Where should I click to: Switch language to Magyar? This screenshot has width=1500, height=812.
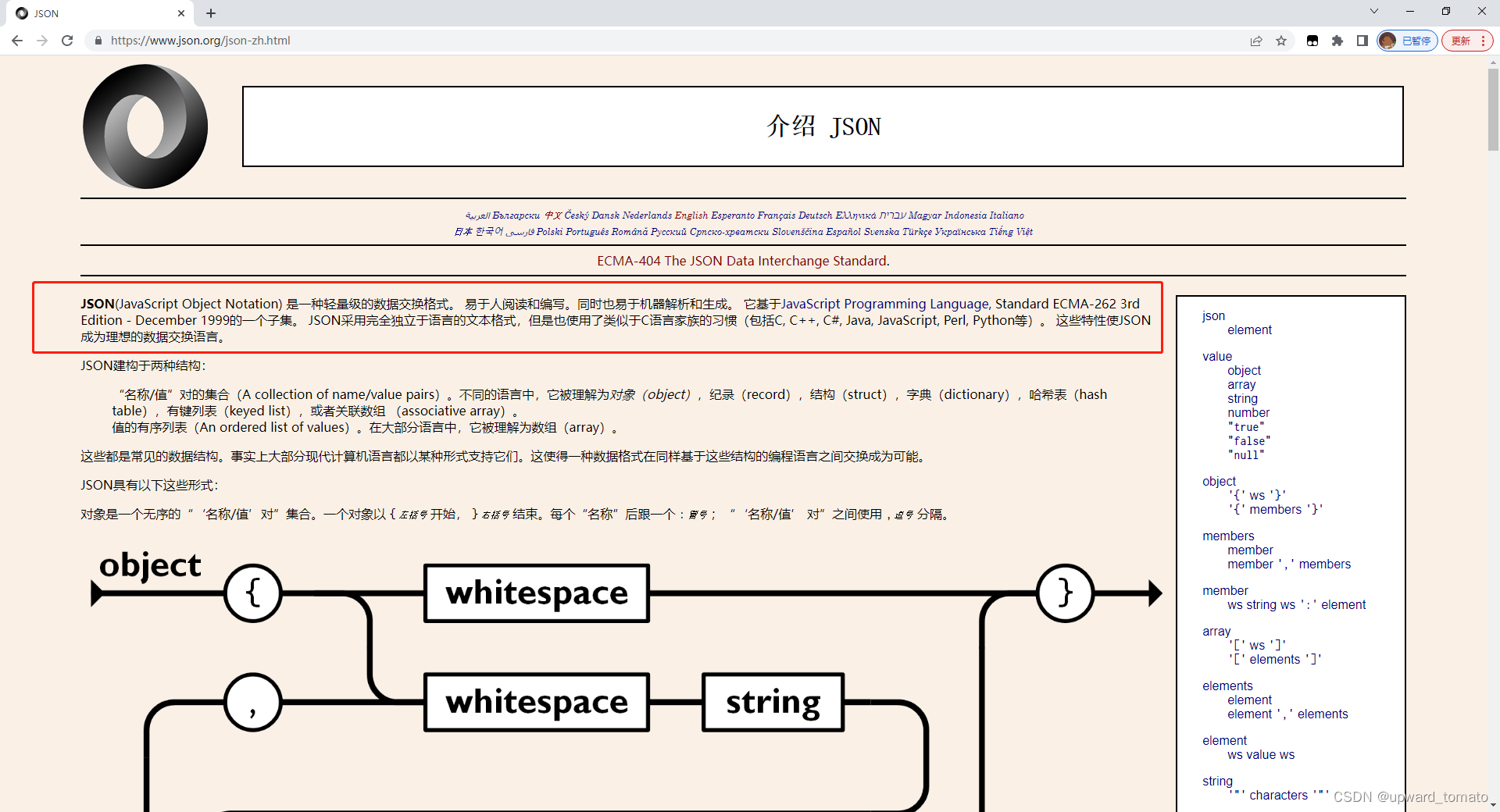click(925, 215)
